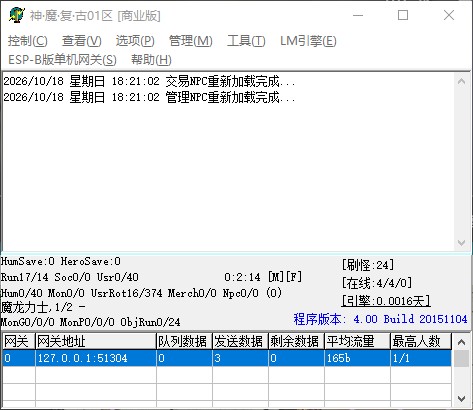Click the [在线:4/4/0] status text
The height and width of the screenshot is (410, 473).
tap(377, 283)
